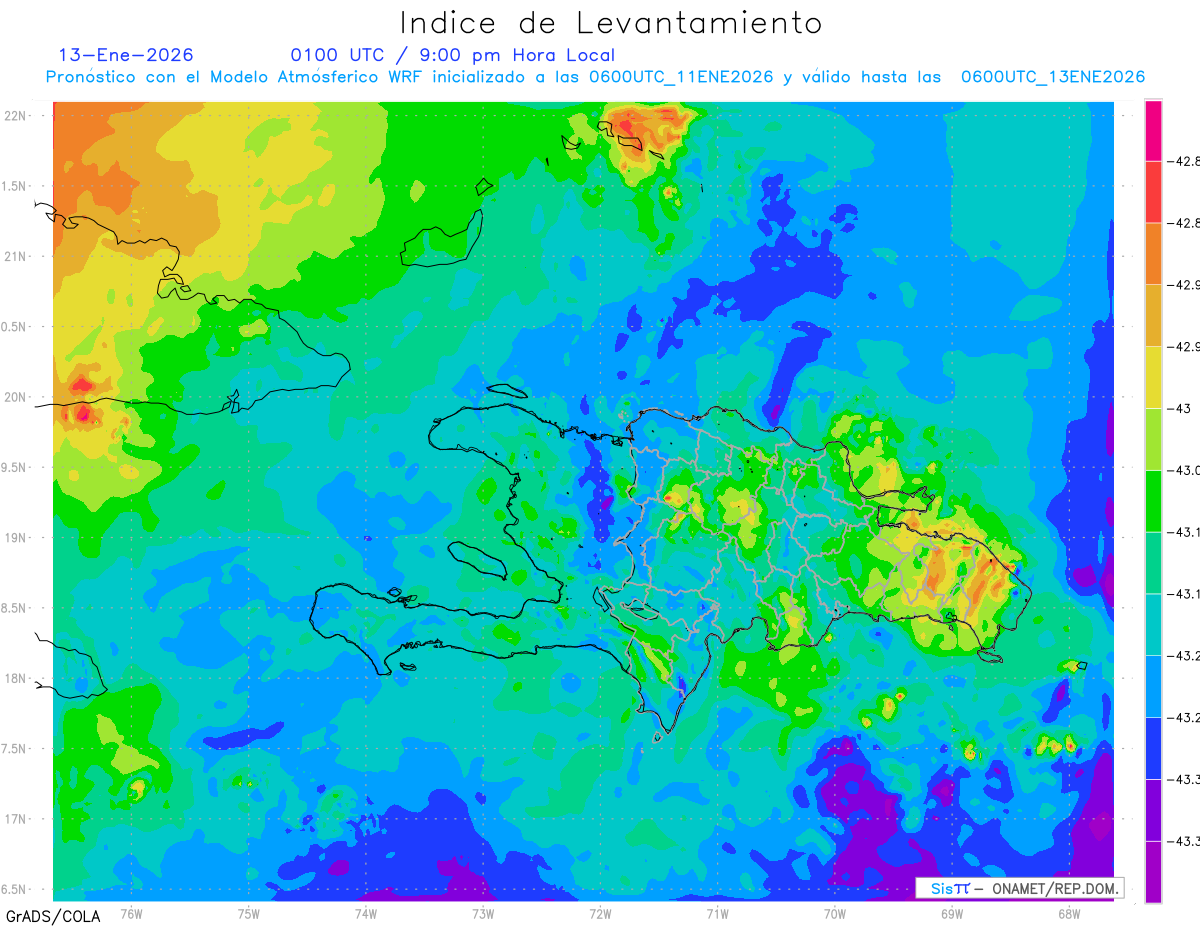Click the 'SisTT - ONAMET/REP.DOM.' label box

pos(1020,888)
